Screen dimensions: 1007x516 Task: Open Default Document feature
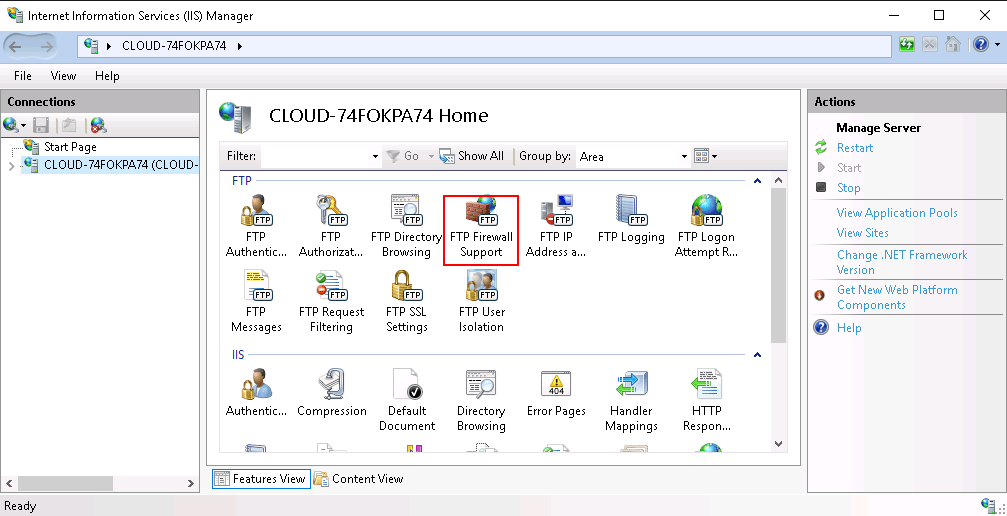click(x=406, y=400)
